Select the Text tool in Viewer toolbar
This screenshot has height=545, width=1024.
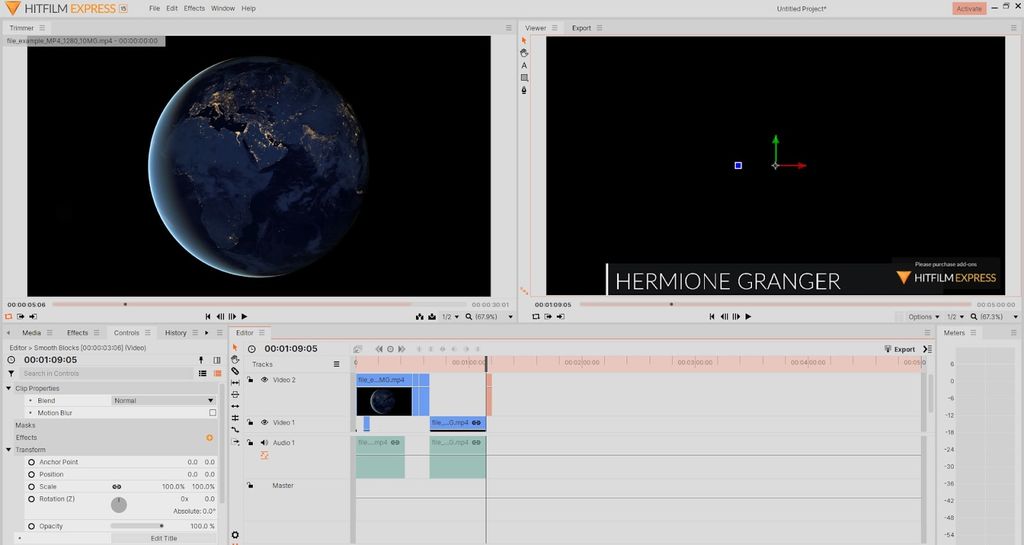click(x=524, y=65)
